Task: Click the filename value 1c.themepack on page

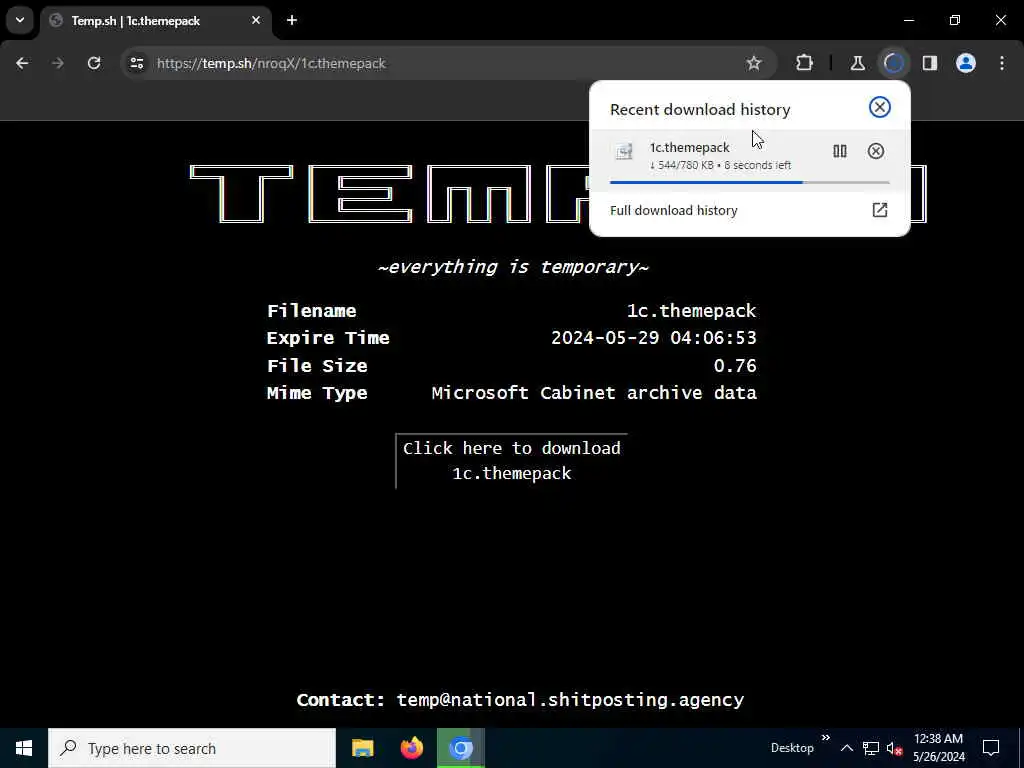Action: click(x=692, y=311)
